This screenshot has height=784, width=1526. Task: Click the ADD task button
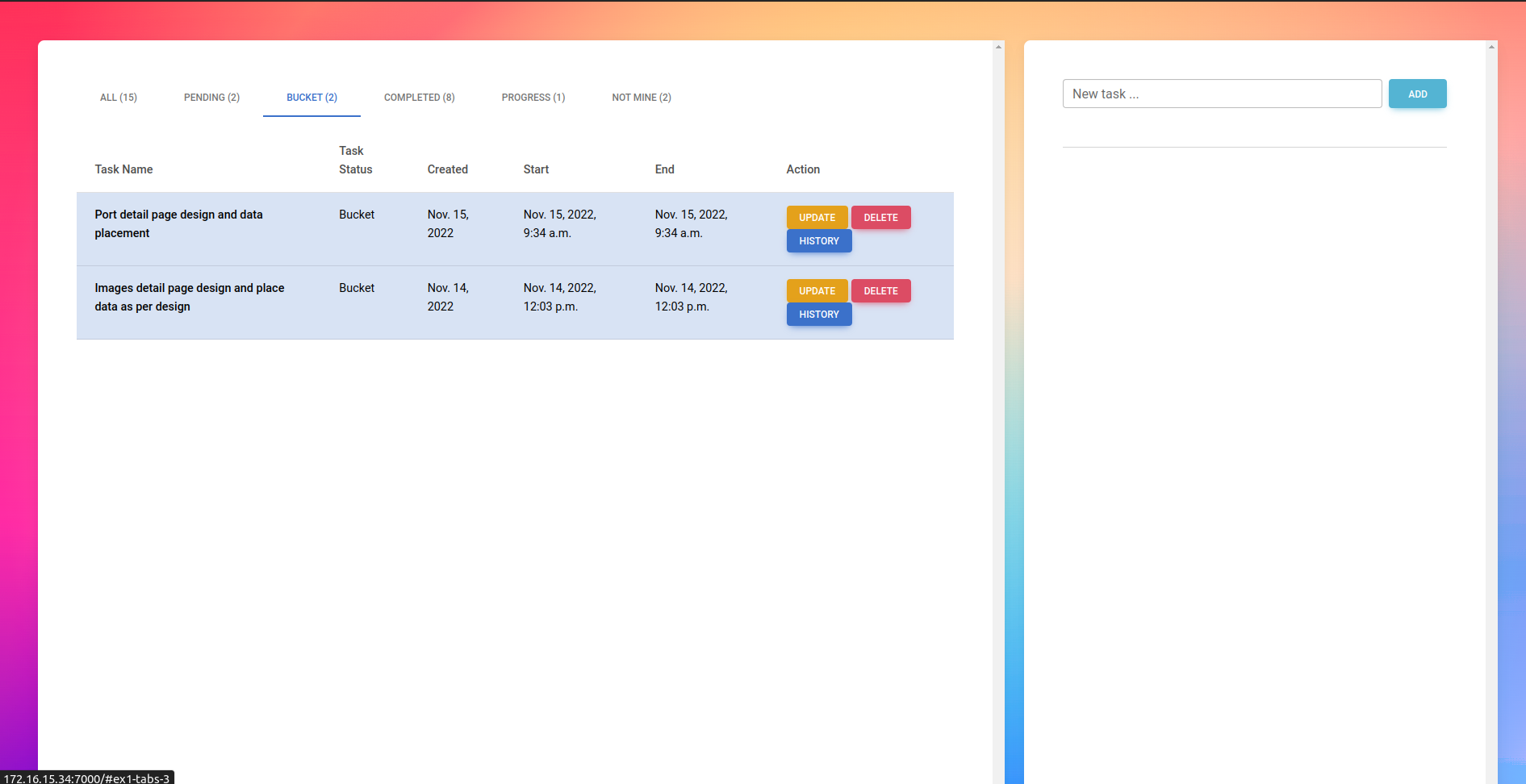[1417, 94]
